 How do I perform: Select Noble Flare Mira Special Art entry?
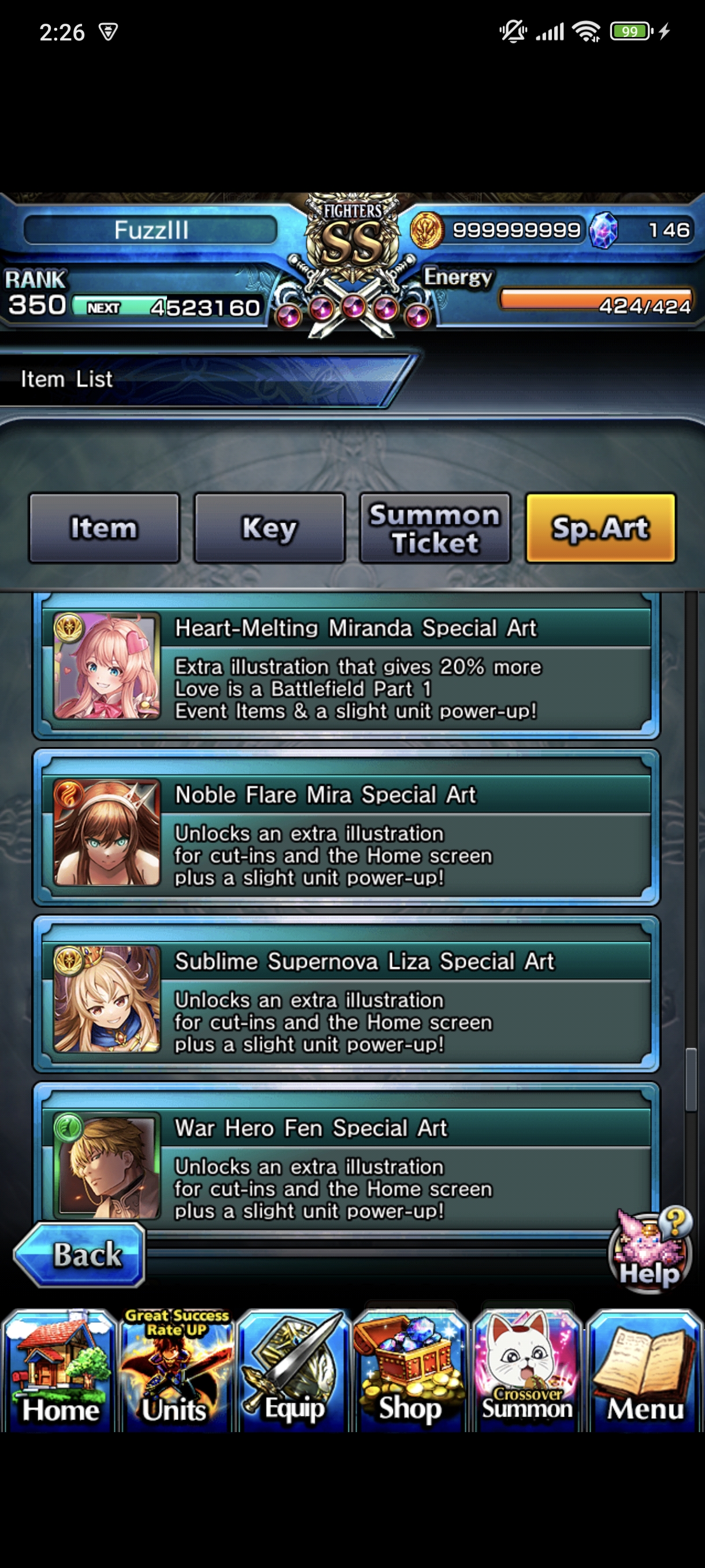coord(346,827)
